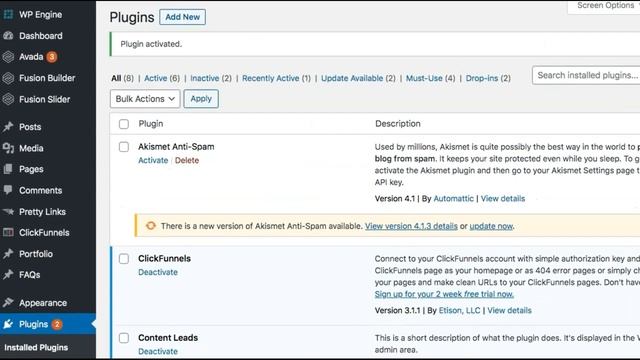Click the Comments bubble icon

8,190
